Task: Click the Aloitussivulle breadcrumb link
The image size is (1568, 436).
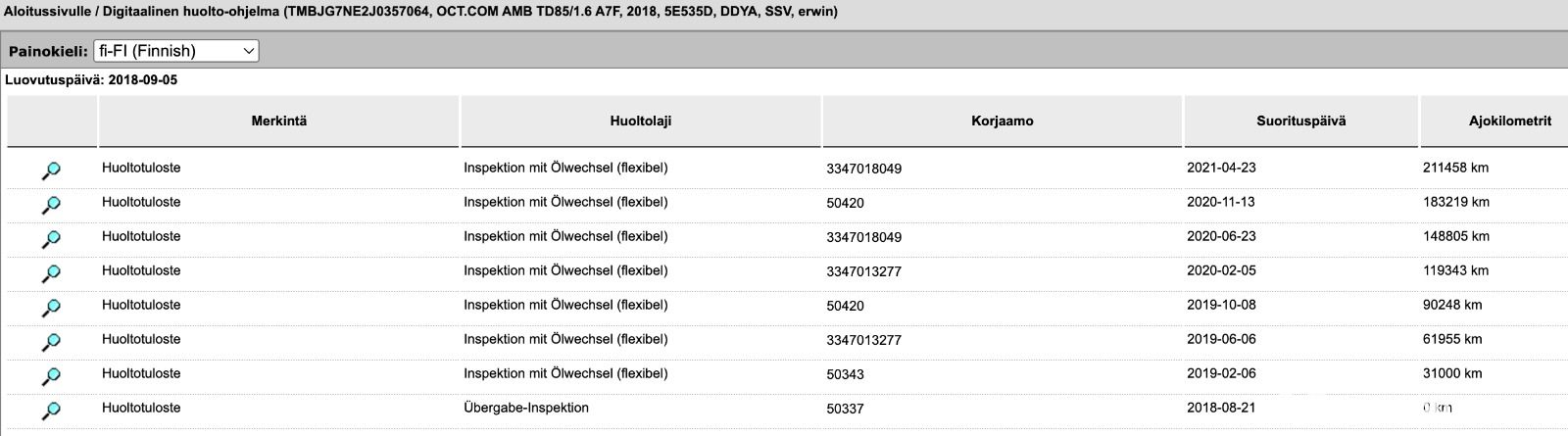Action: point(39,12)
